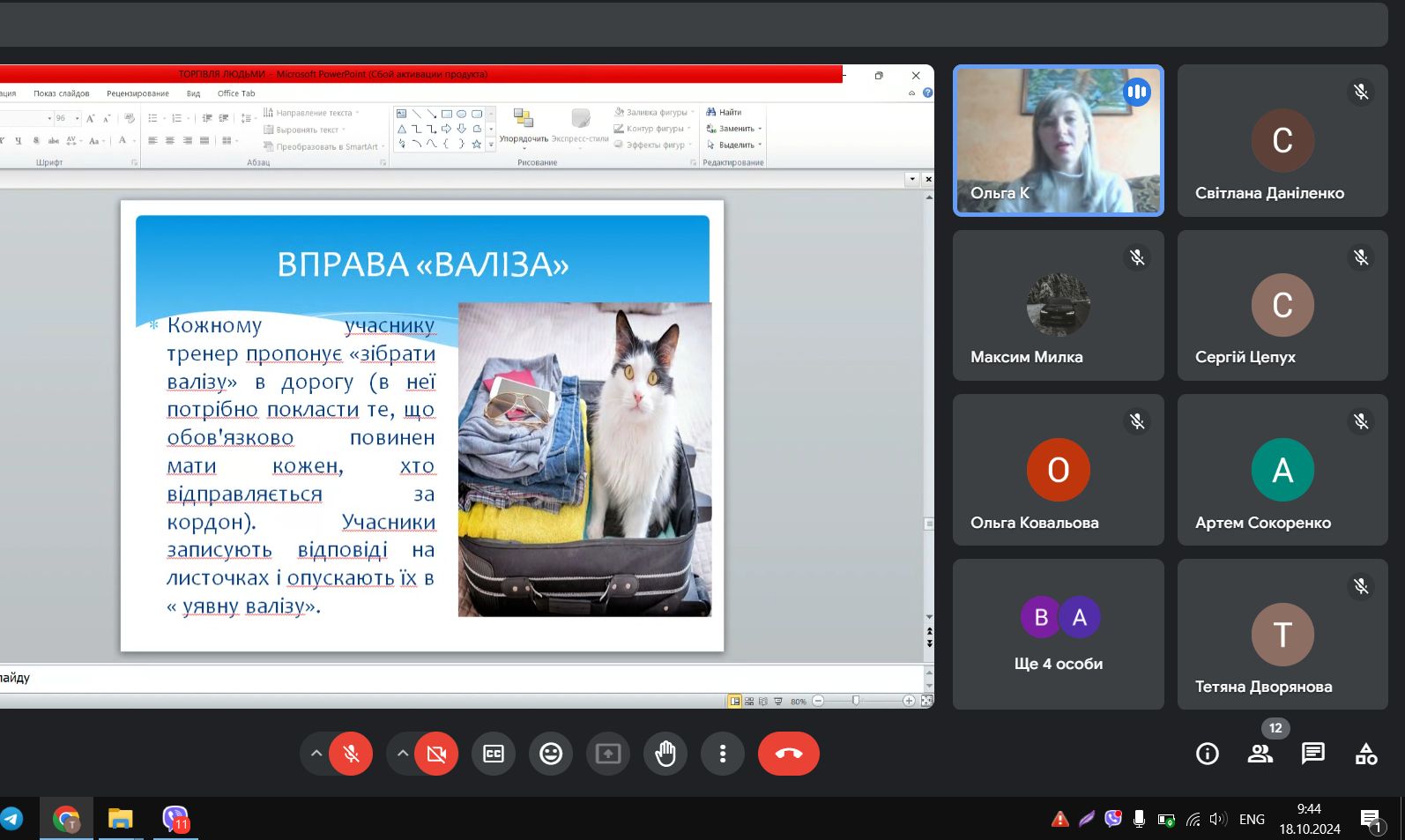Expand video settings arrow beside camera
1405x840 pixels.
[x=402, y=754]
